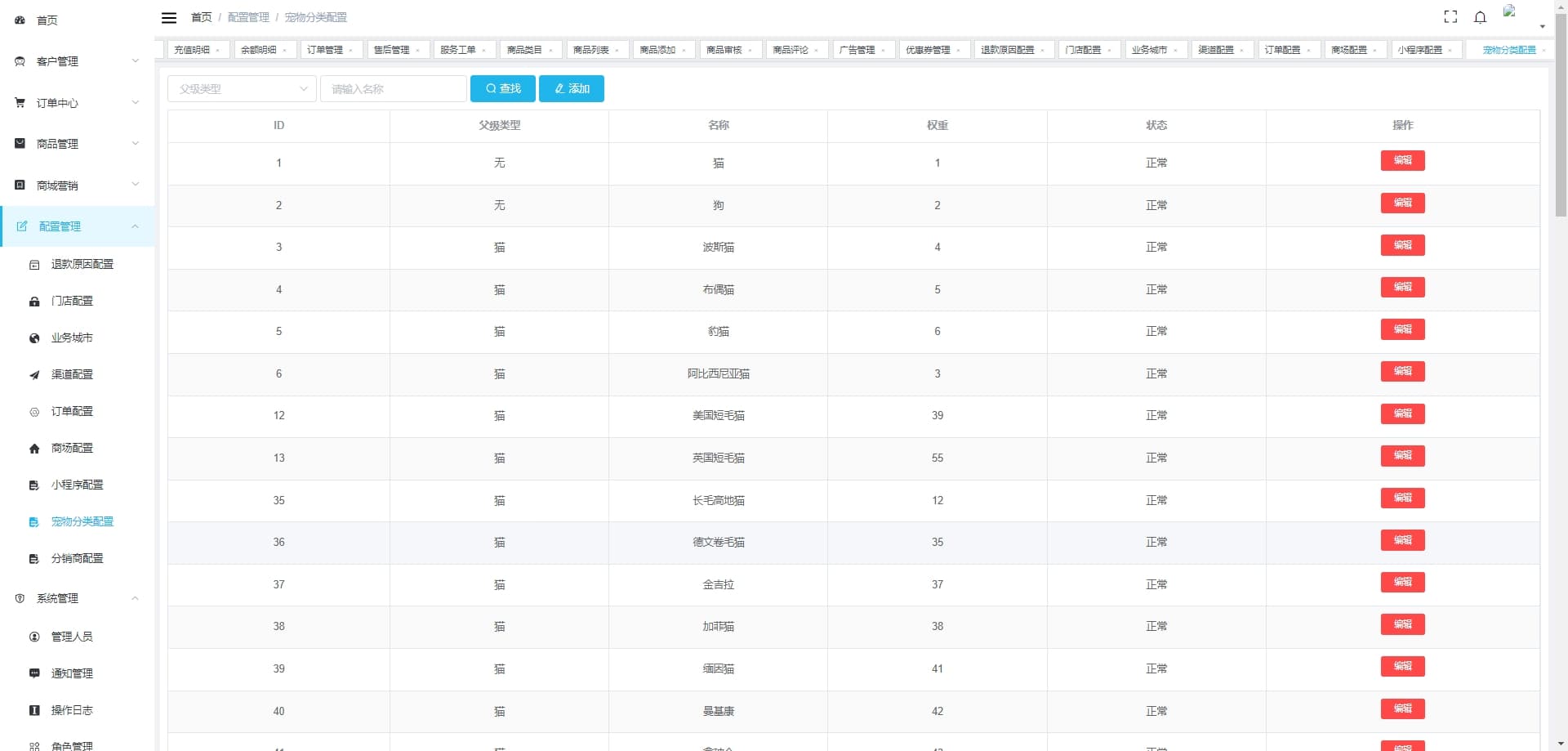The height and width of the screenshot is (751, 1568).
Task: Click the 角色管理 grid icon
Action: point(34,746)
